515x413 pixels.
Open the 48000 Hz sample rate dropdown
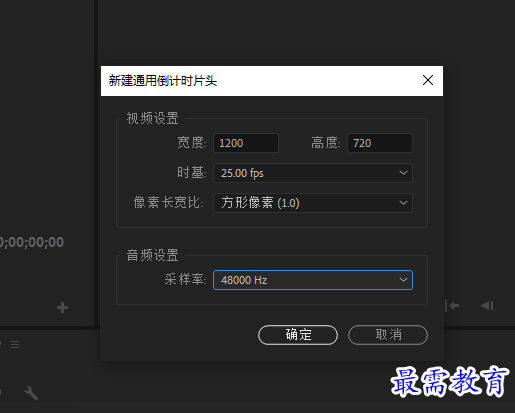(313, 280)
